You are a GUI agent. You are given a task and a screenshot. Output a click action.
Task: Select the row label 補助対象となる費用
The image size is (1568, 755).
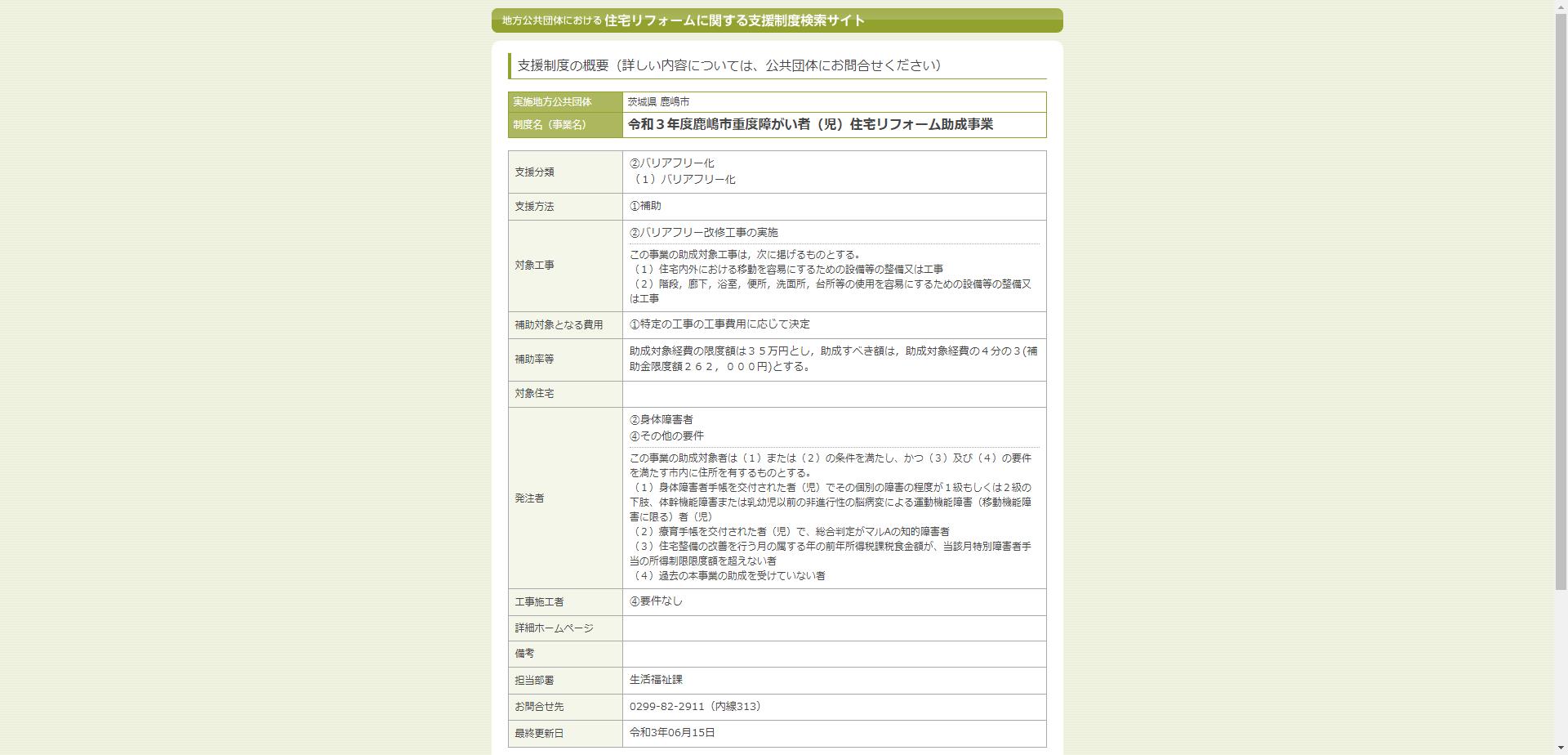559,325
